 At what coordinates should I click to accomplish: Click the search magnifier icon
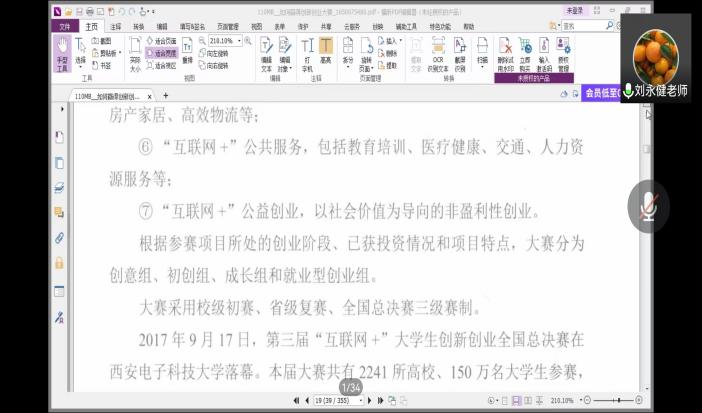pos(609,26)
